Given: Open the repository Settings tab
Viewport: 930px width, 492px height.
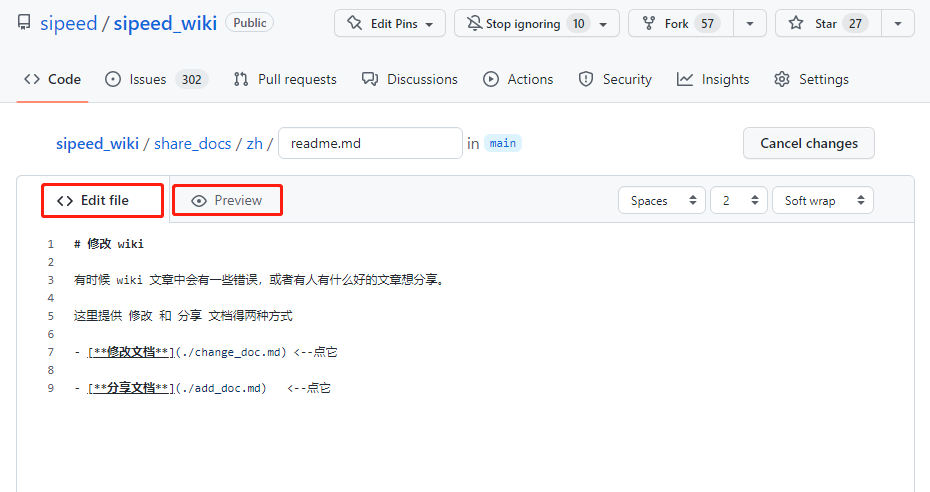Looking at the screenshot, I should click(x=811, y=79).
